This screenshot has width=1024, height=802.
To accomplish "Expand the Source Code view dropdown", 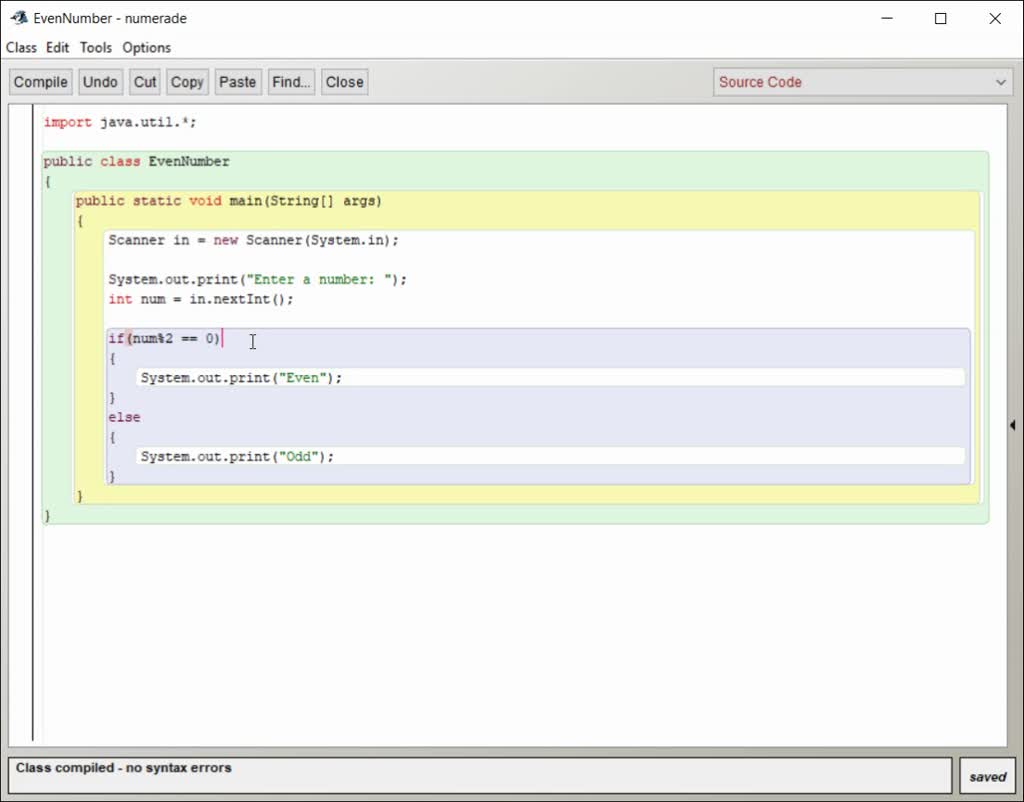I will pos(862,82).
